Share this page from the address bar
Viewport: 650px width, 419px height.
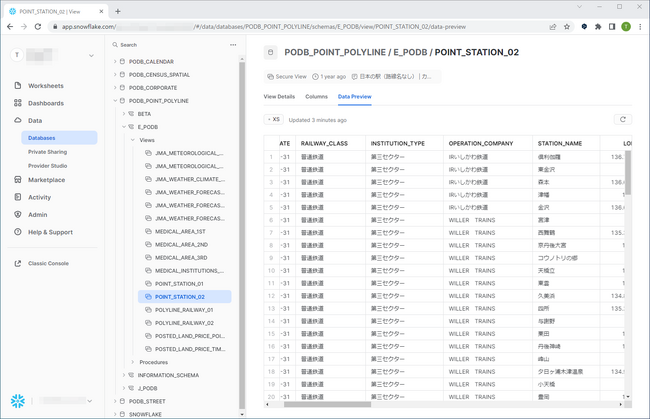[x=553, y=27]
